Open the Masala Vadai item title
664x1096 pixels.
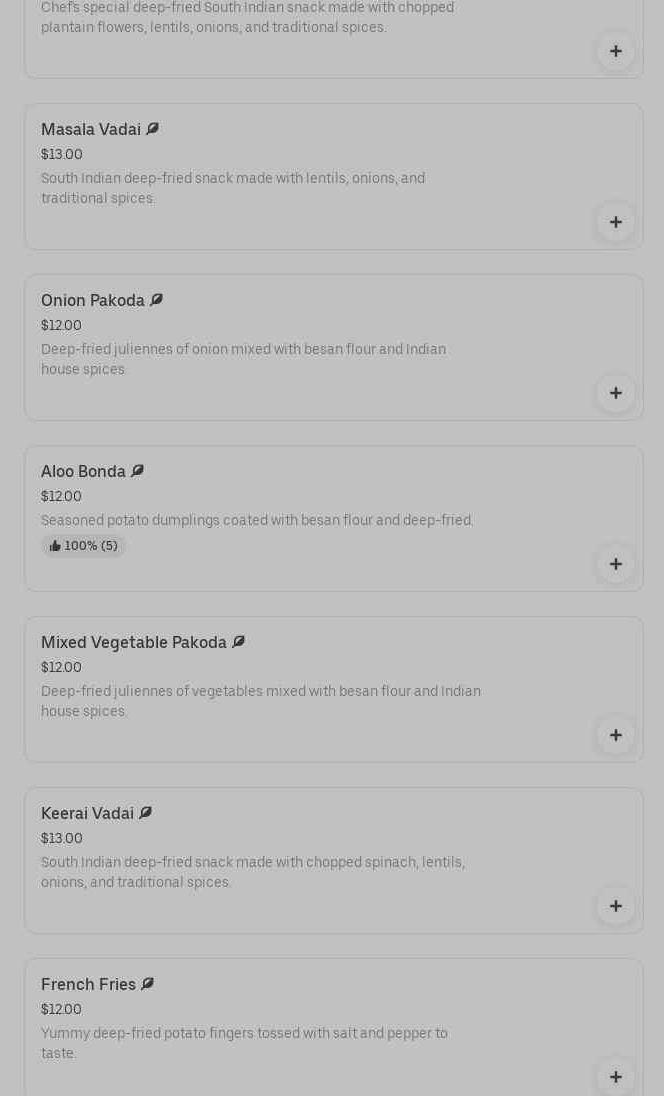pos(91,130)
